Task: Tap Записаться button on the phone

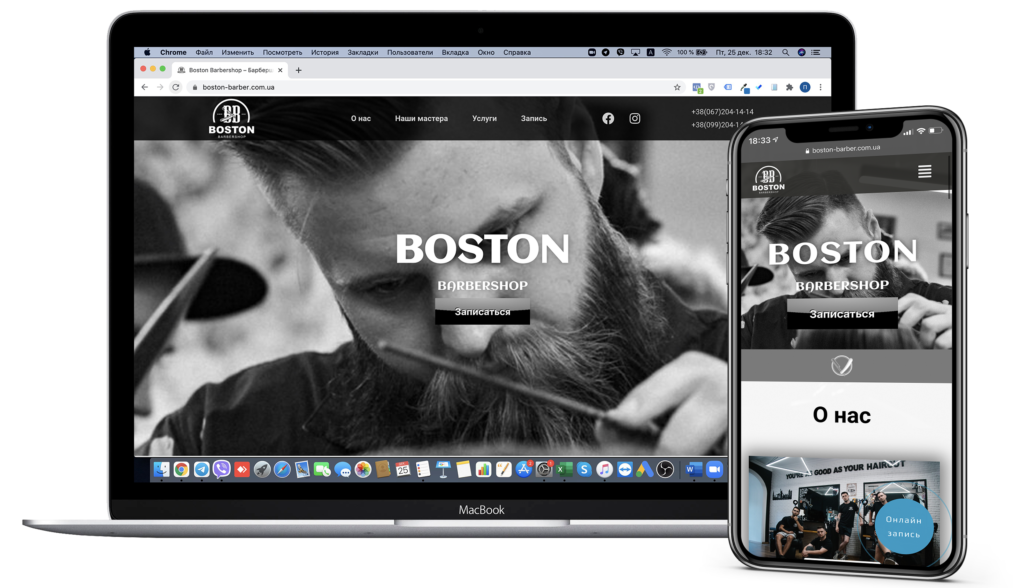Action: [x=842, y=314]
